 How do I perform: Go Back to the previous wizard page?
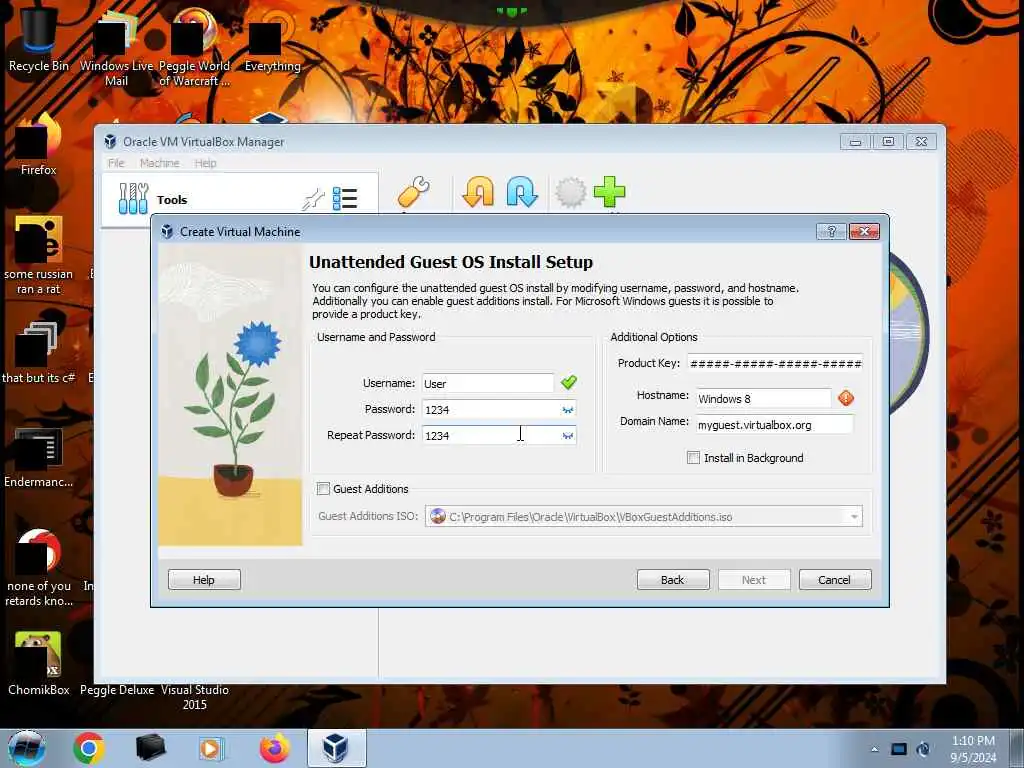point(673,580)
